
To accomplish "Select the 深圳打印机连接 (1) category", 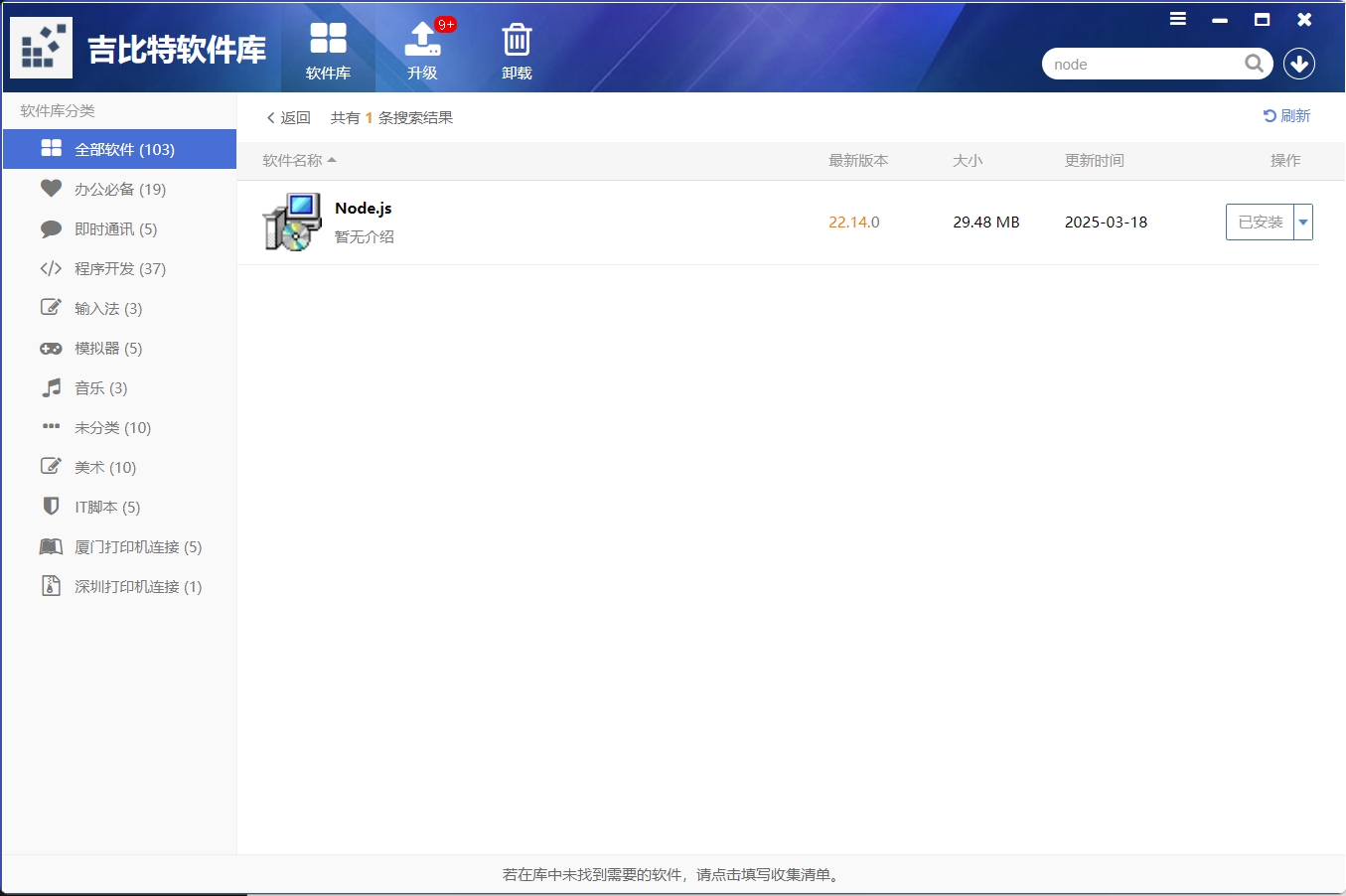I will [137, 587].
